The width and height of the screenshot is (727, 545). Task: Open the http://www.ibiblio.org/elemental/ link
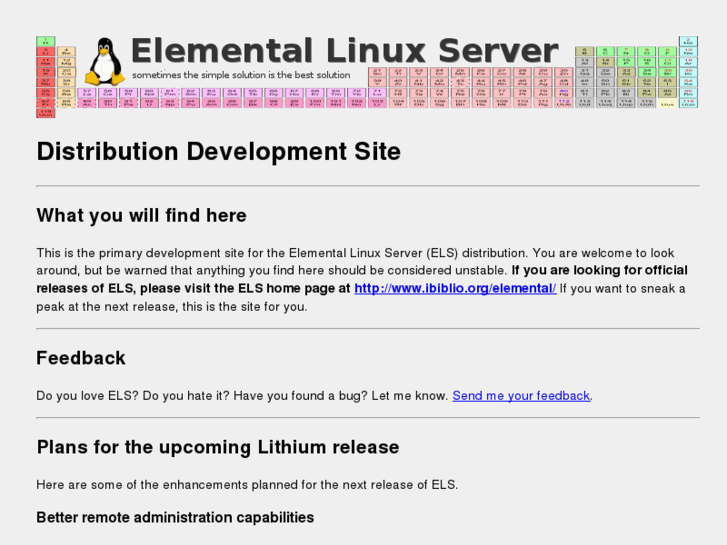455,289
